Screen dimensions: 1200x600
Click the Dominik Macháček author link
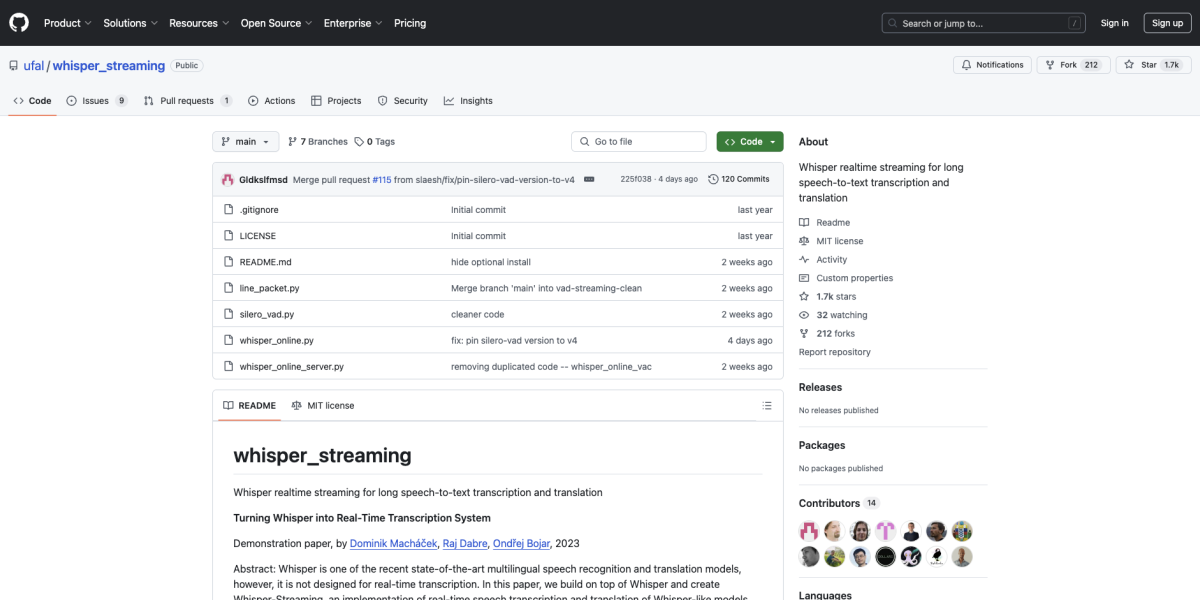(x=393, y=543)
